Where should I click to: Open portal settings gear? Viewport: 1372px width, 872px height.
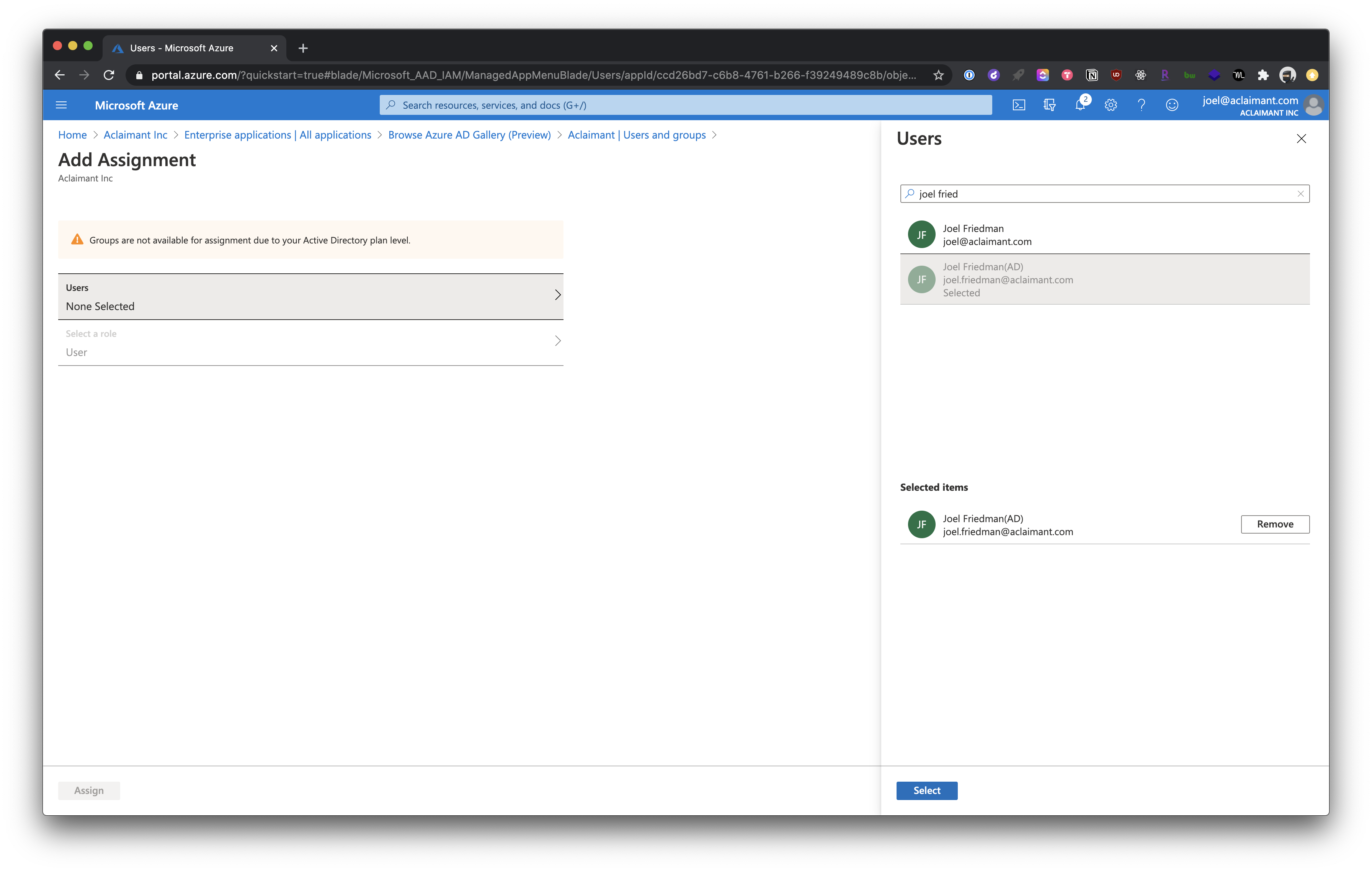tap(1111, 105)
